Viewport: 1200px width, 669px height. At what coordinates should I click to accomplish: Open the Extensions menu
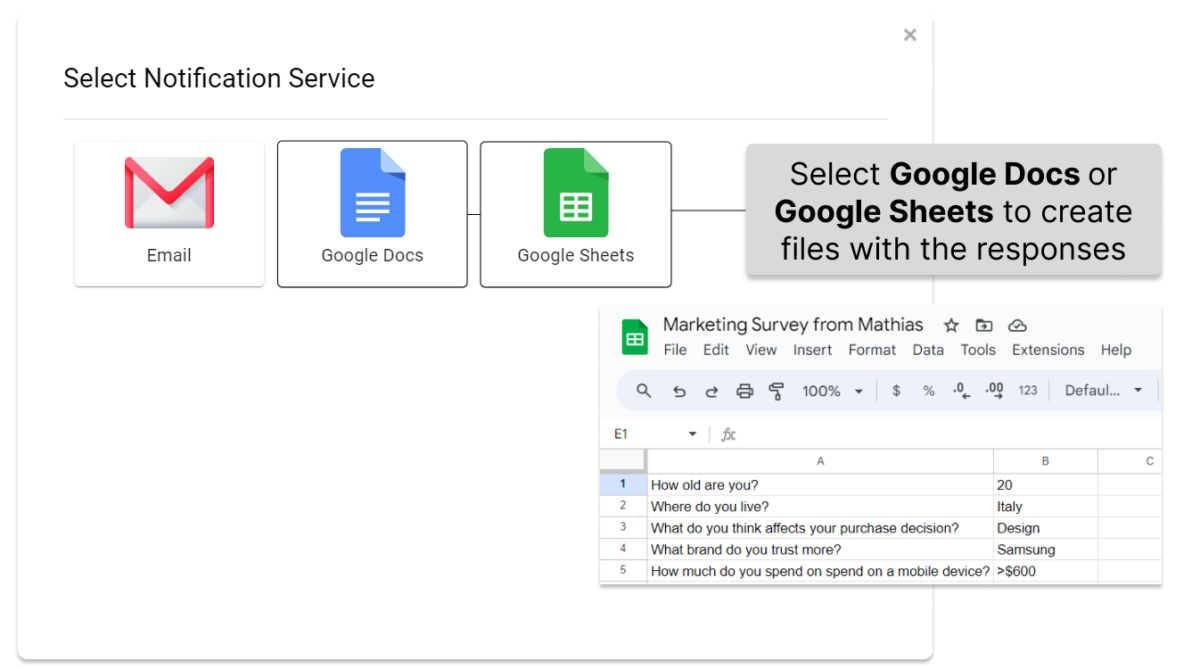1047,350
